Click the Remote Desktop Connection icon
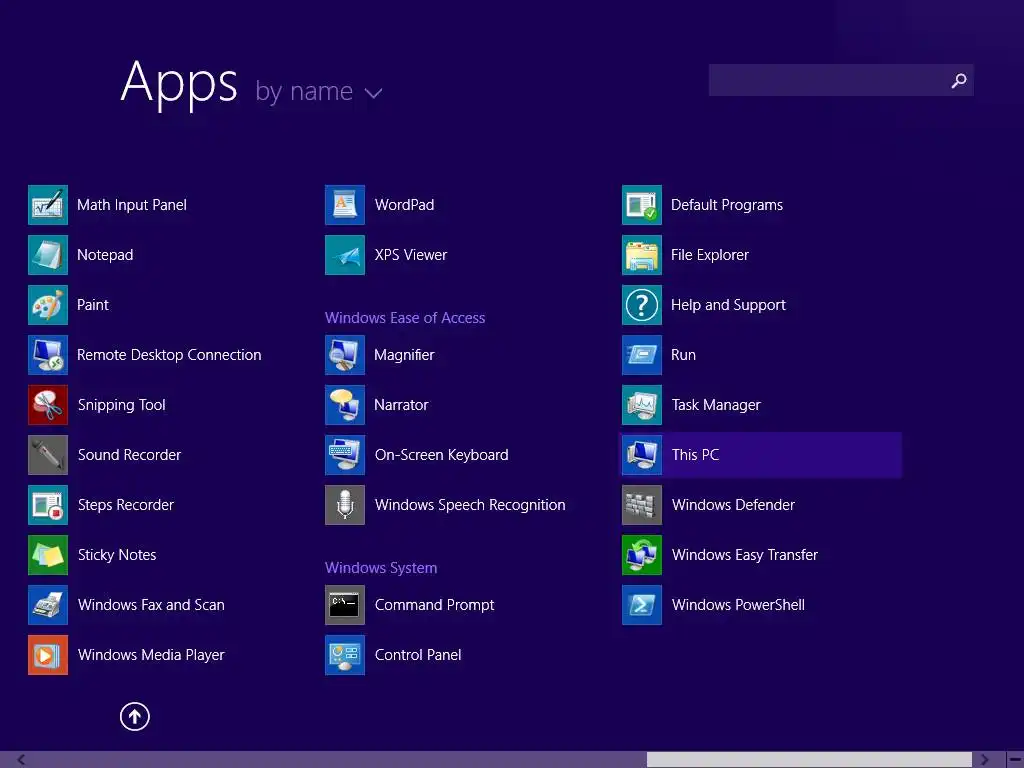1024x768 pixels. coord(48,355)
